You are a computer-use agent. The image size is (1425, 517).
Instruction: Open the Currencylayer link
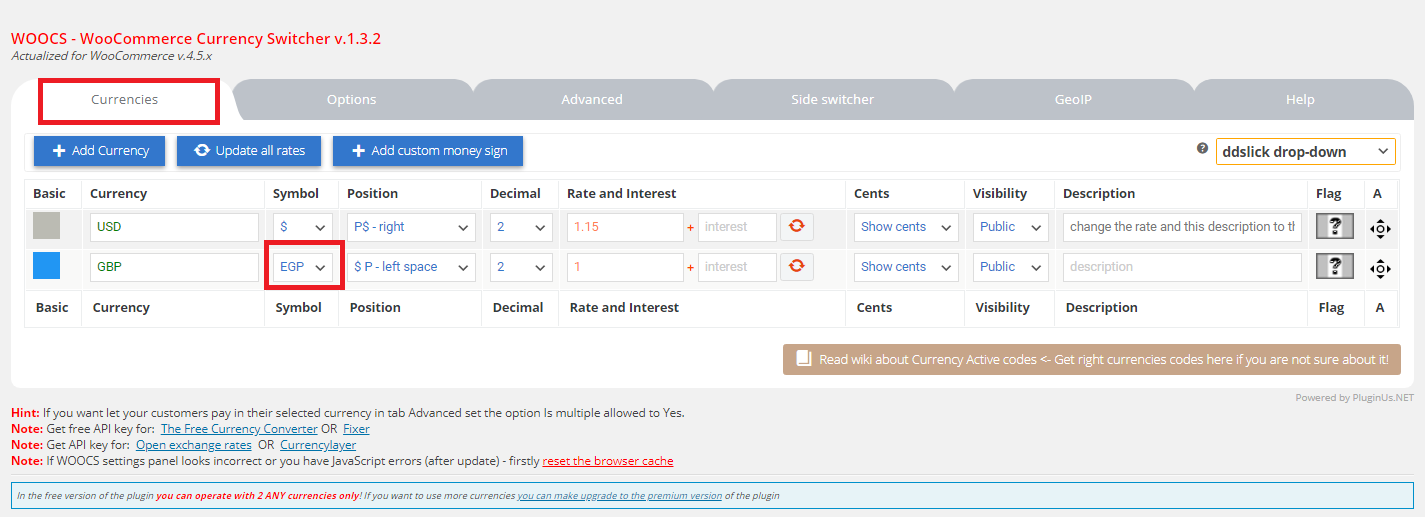pos(318,445)
